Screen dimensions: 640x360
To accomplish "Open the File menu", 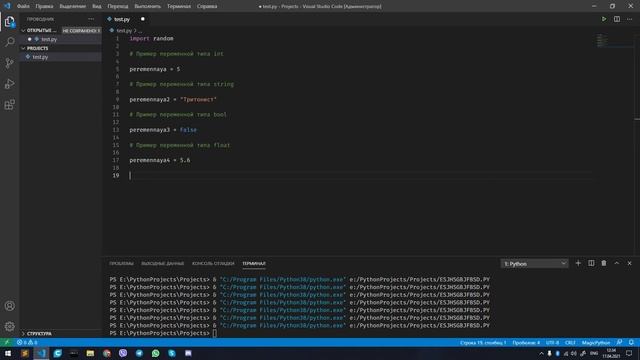I will pyautogui.click(x=23, y=6).
